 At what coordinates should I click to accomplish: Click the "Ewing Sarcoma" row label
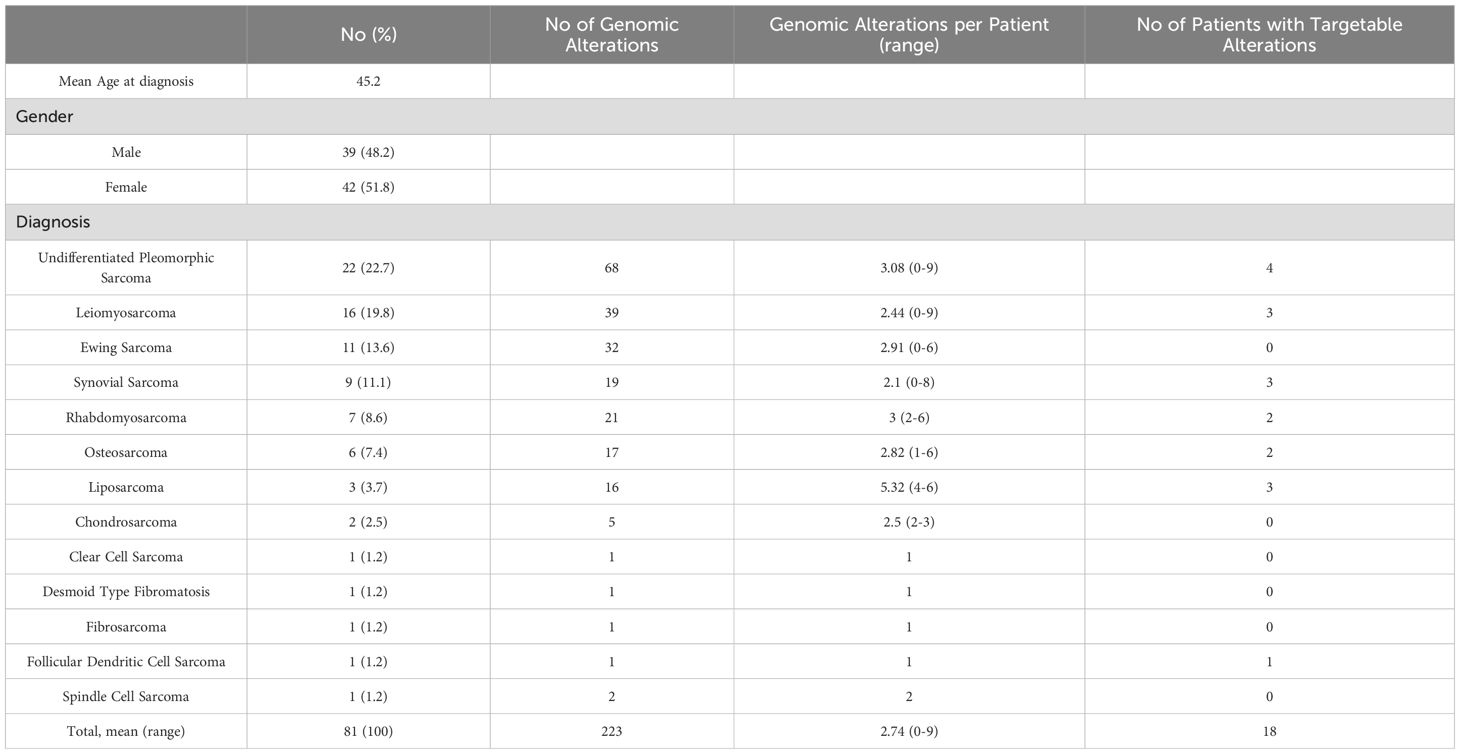tap(126, 348)
